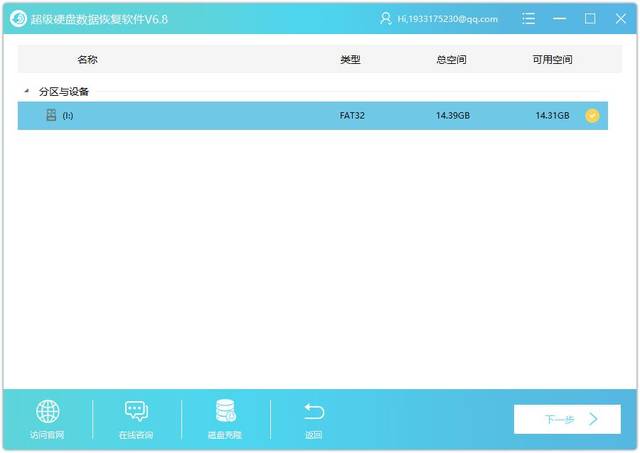The height and width of the screenshot is (453, 640).
Task: Click the 14.39GB total space value
Action: 453,115
